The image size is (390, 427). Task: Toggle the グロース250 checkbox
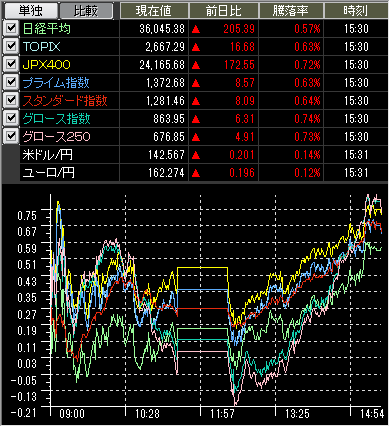11,136
